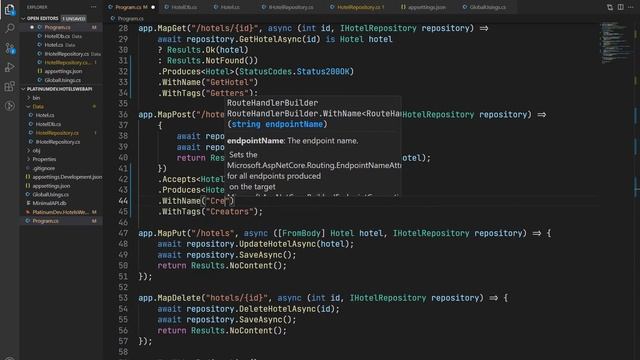Open the Run and Debug view
The image size is (640, 360).
tap(9, 67)
